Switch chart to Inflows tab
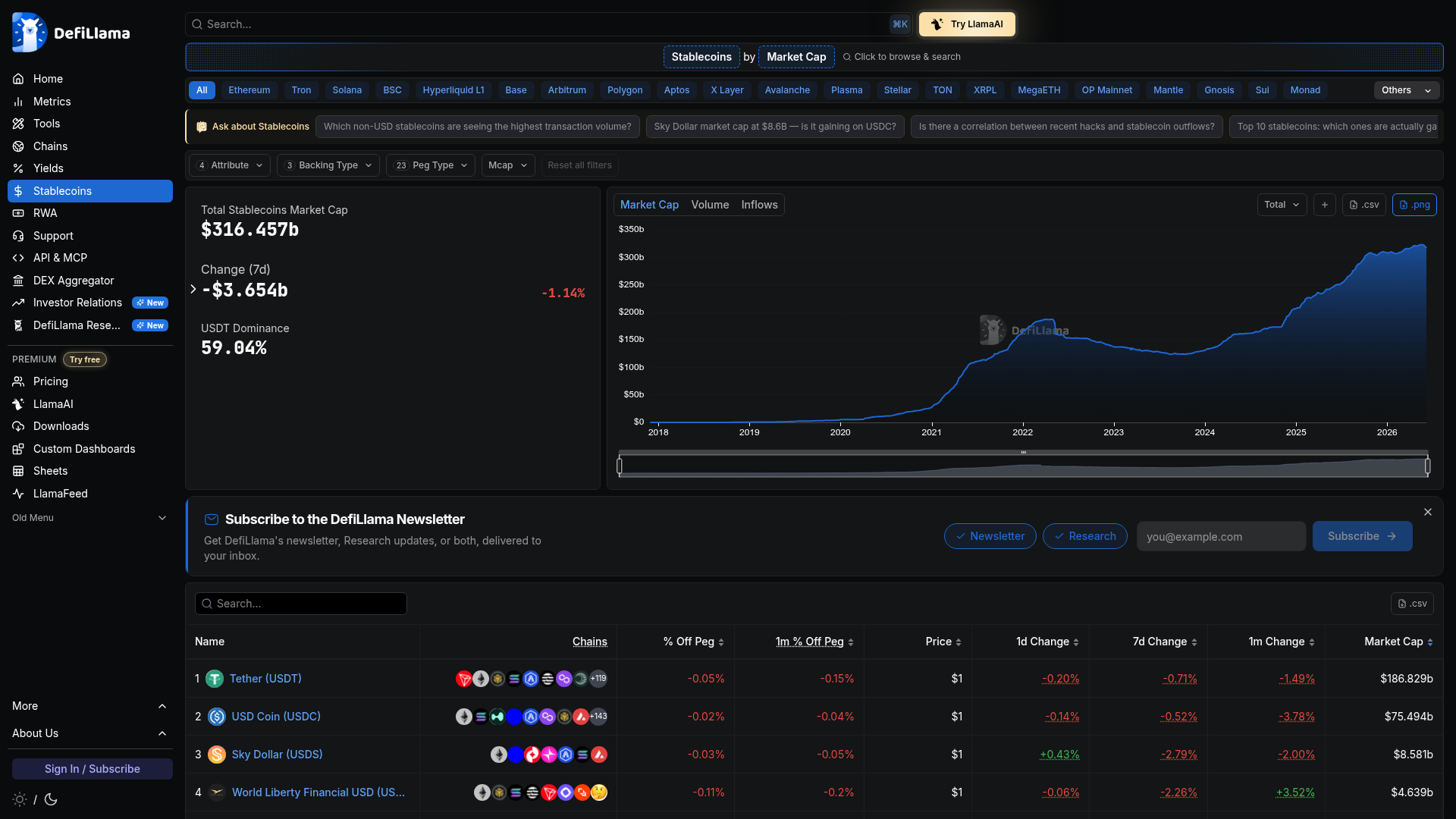 tap(759, 205)
